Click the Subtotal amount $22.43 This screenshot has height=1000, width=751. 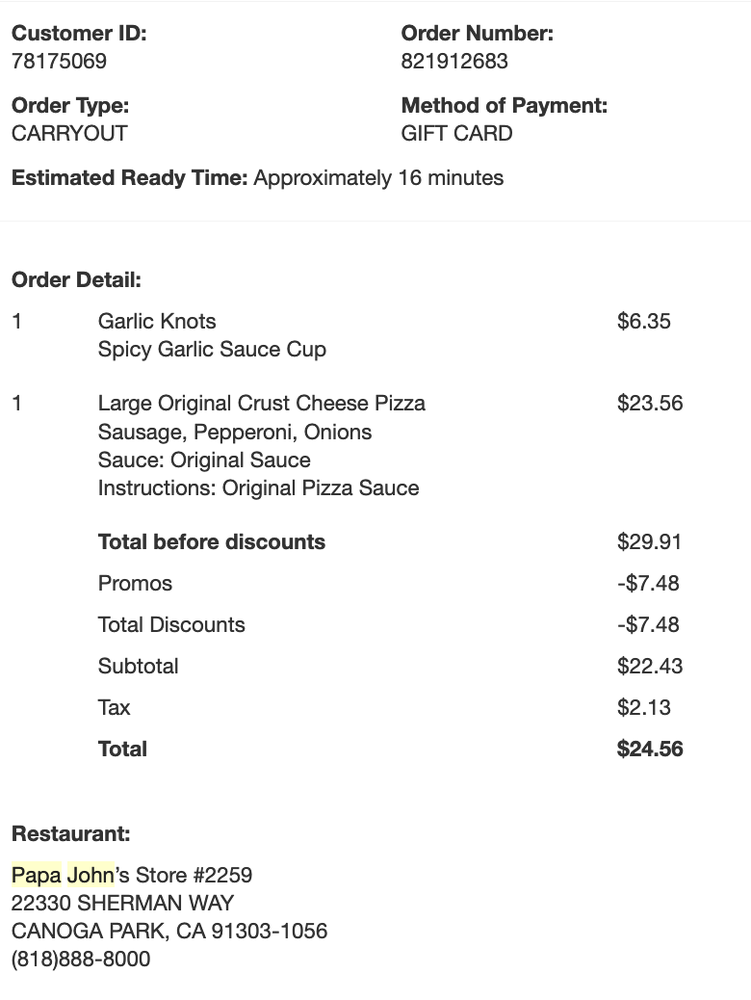649,666
